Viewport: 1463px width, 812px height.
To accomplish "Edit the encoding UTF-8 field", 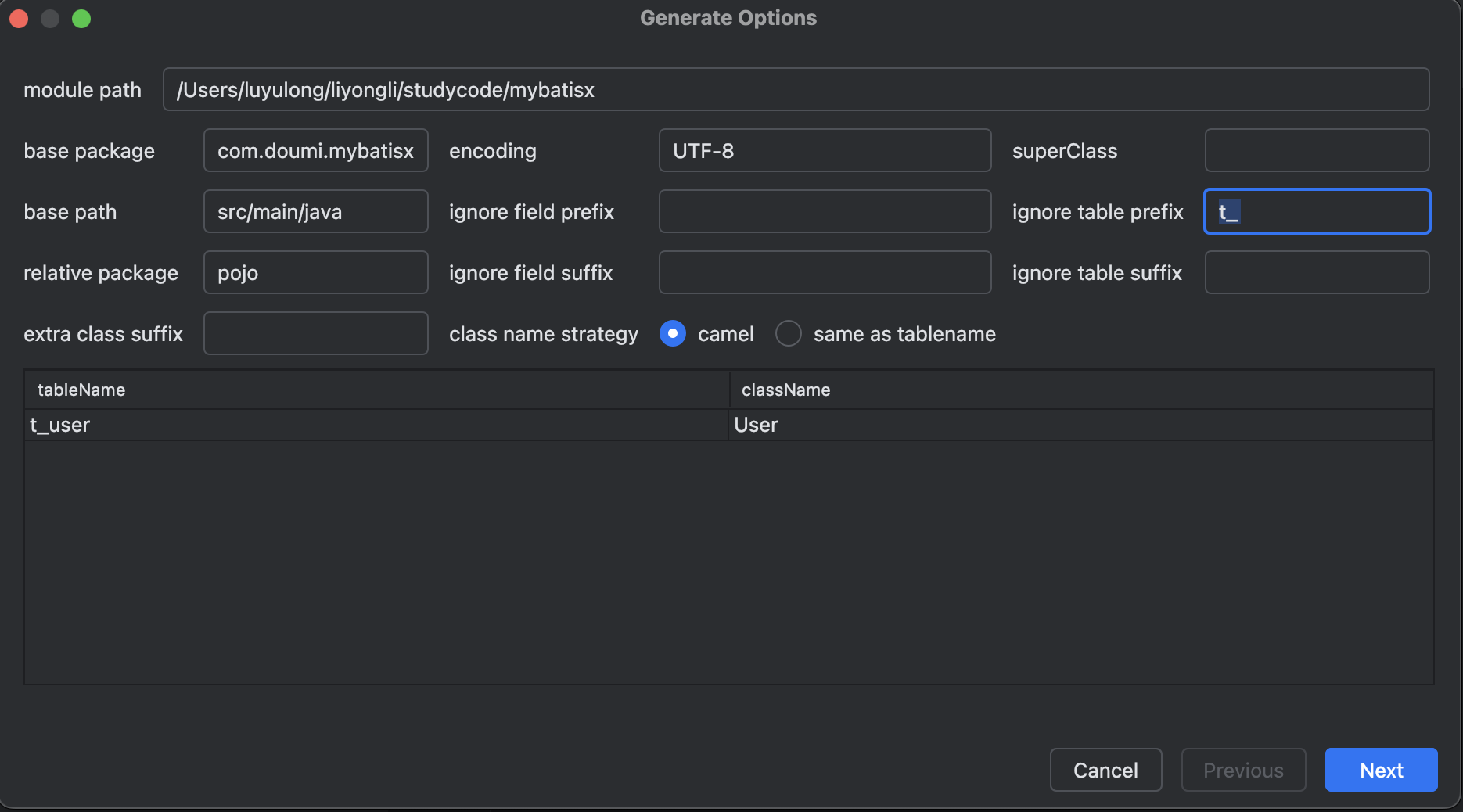I will click(825, 151).
